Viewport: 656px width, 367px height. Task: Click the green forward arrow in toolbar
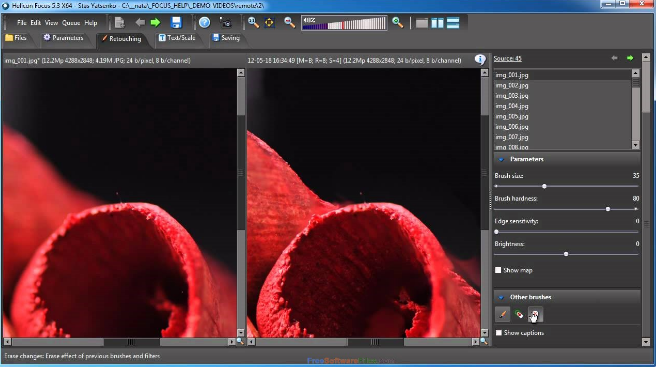[156, 23]
